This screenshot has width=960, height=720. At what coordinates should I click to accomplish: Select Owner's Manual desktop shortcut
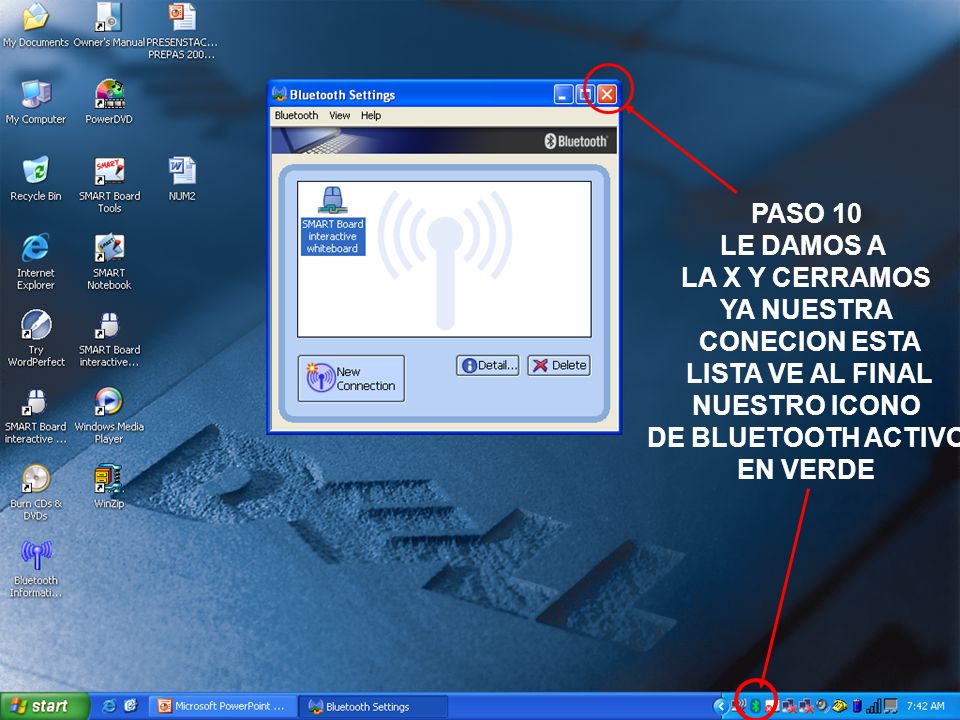click(109, 25)
